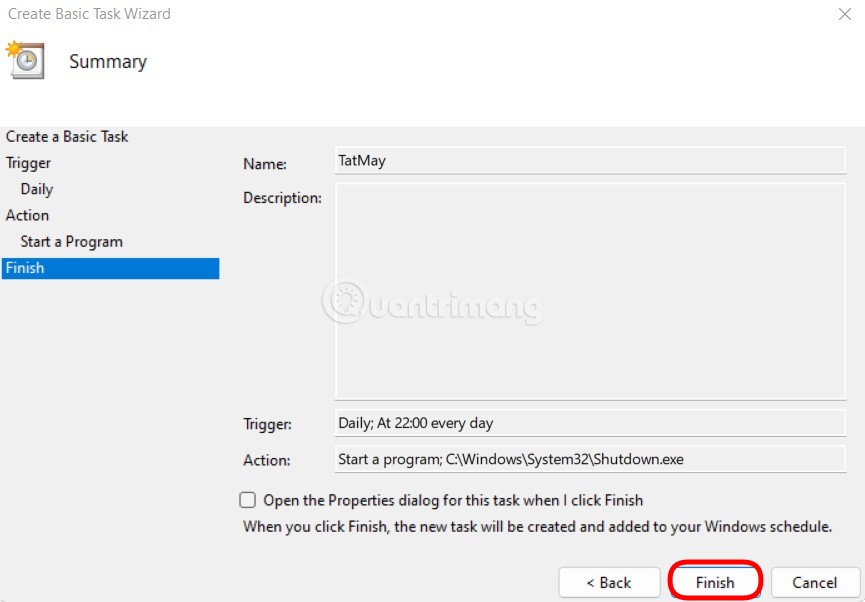Select Create a Basic Task step
The width and height of the screenshot is (865, 602).
(67, 136)
